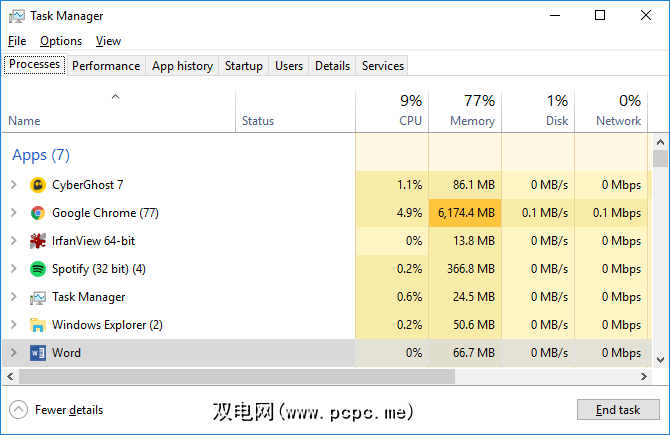Expand the Google Chrome process group
Viewport: 670px width, 435px height.
click(x=13, y=213)
